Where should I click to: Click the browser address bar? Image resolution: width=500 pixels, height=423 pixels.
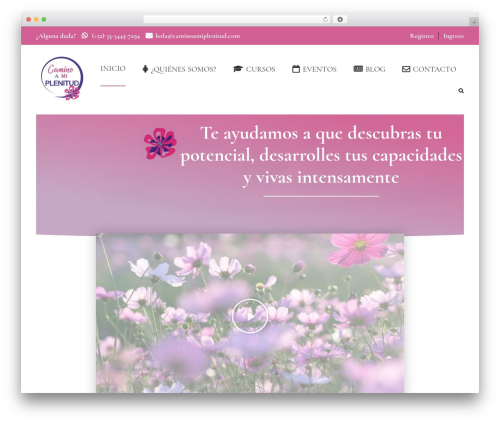point(237,20)
